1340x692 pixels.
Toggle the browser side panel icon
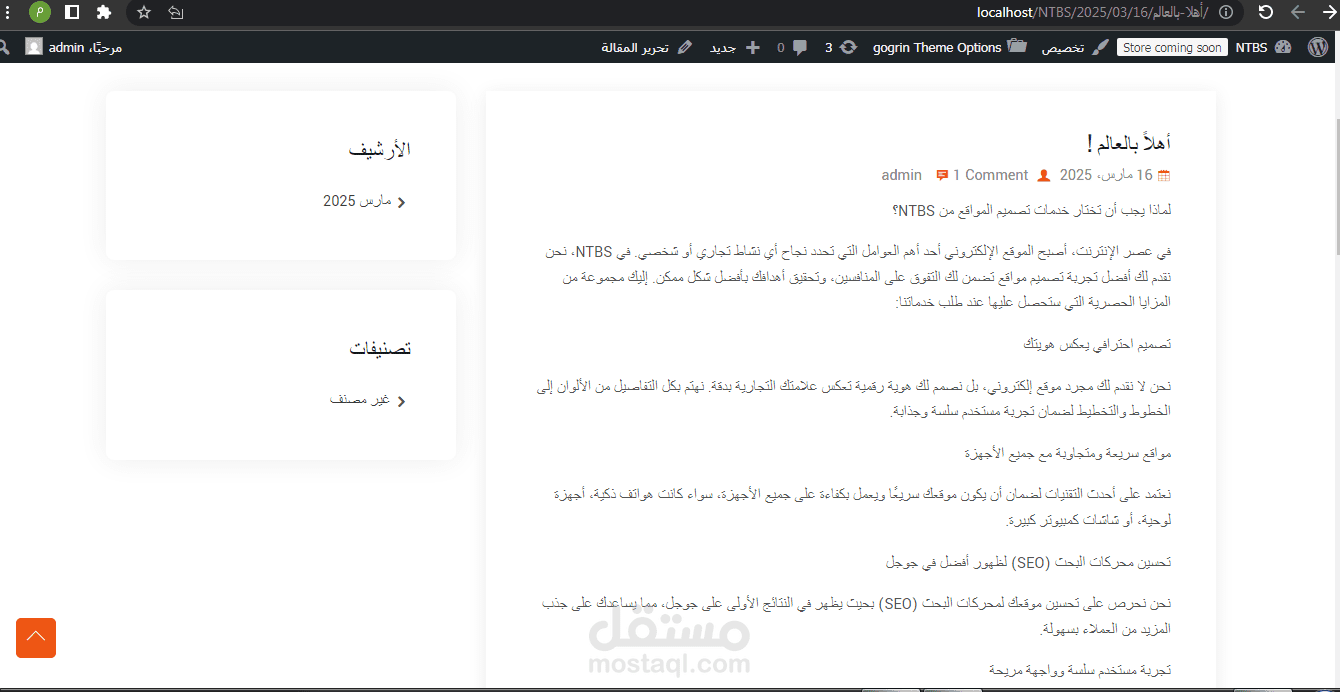[x=72, y=12]
